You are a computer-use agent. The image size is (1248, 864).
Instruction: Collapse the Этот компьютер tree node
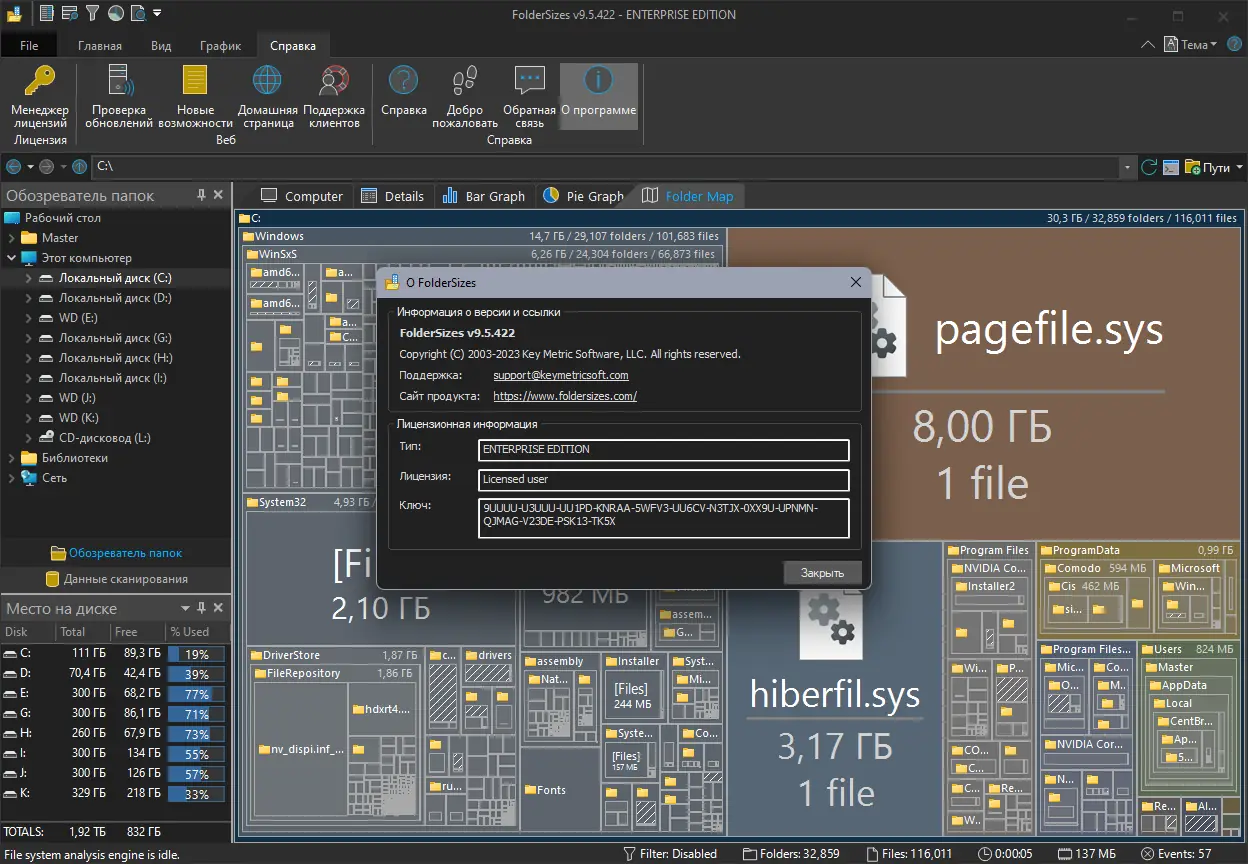(x=12, y=258)
